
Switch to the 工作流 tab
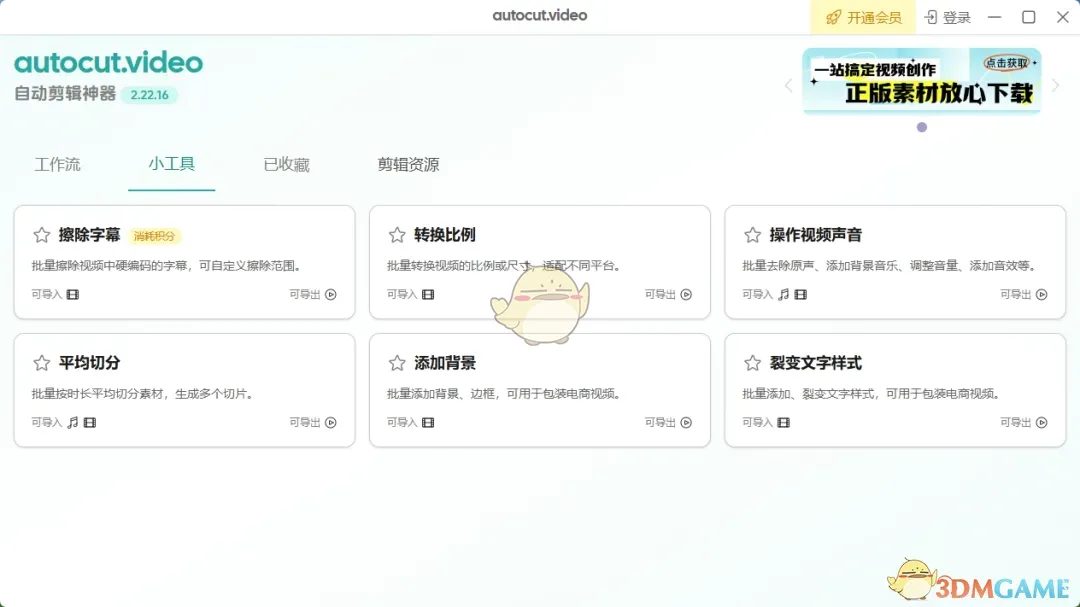[x=57, y=165]
